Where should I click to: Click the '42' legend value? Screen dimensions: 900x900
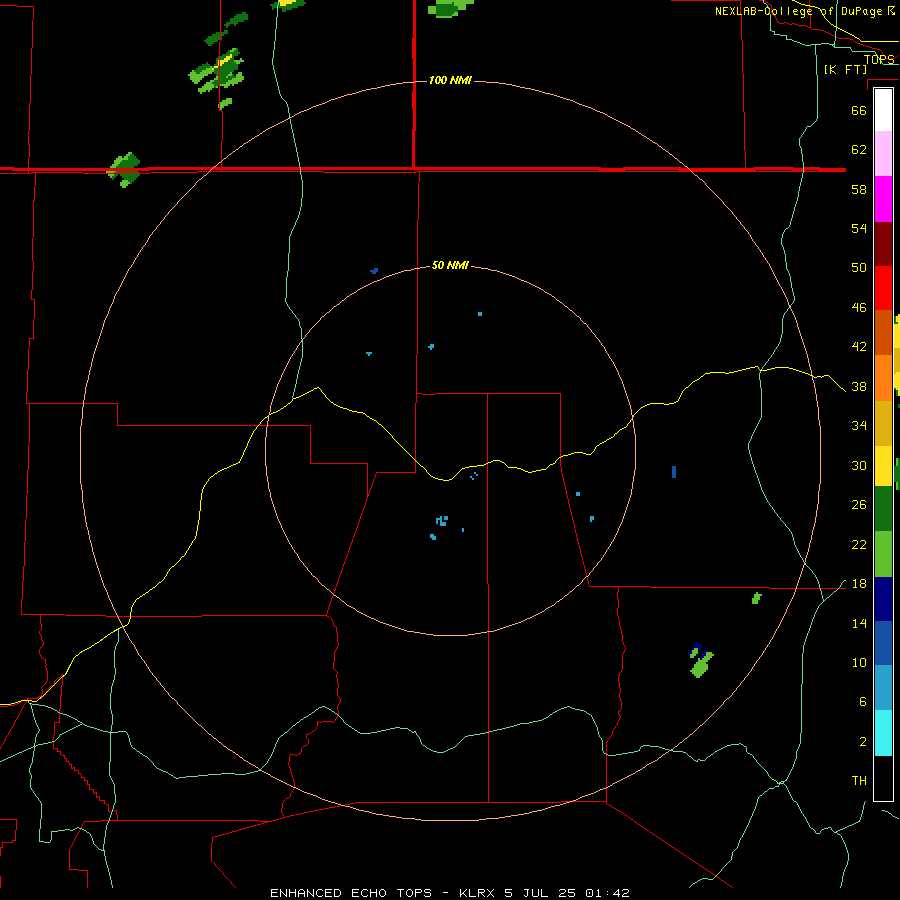coord(859,347)
